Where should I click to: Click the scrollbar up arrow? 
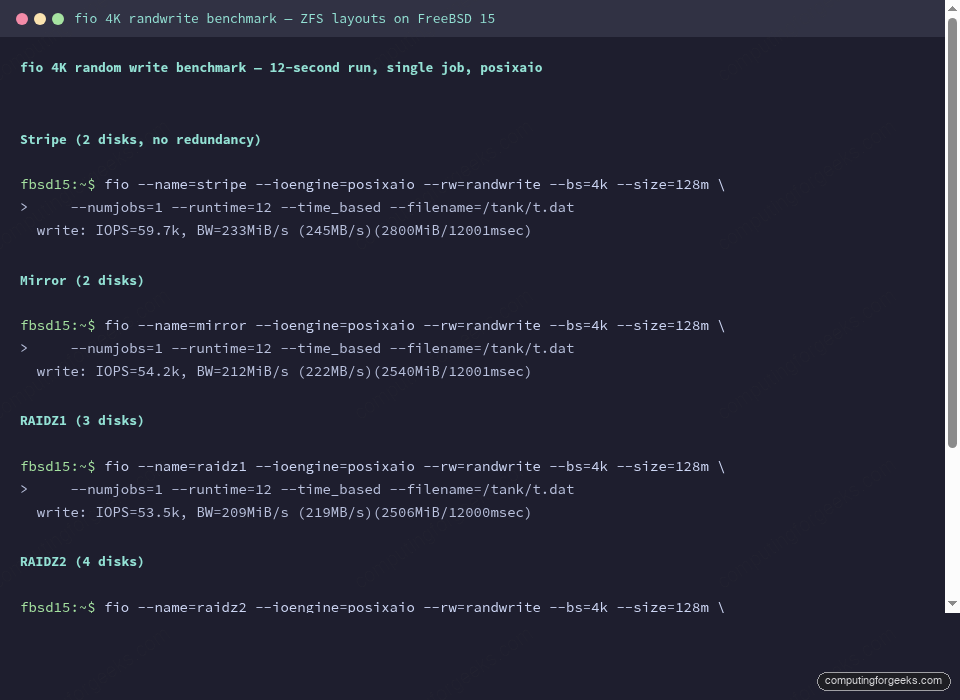(951, 9)
